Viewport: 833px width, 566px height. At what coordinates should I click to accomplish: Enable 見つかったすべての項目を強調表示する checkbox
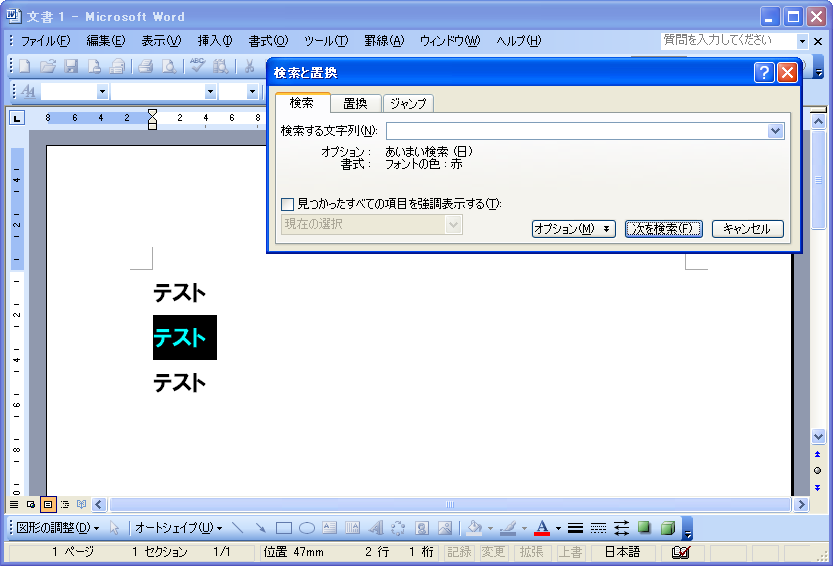[x=288, y=204]
